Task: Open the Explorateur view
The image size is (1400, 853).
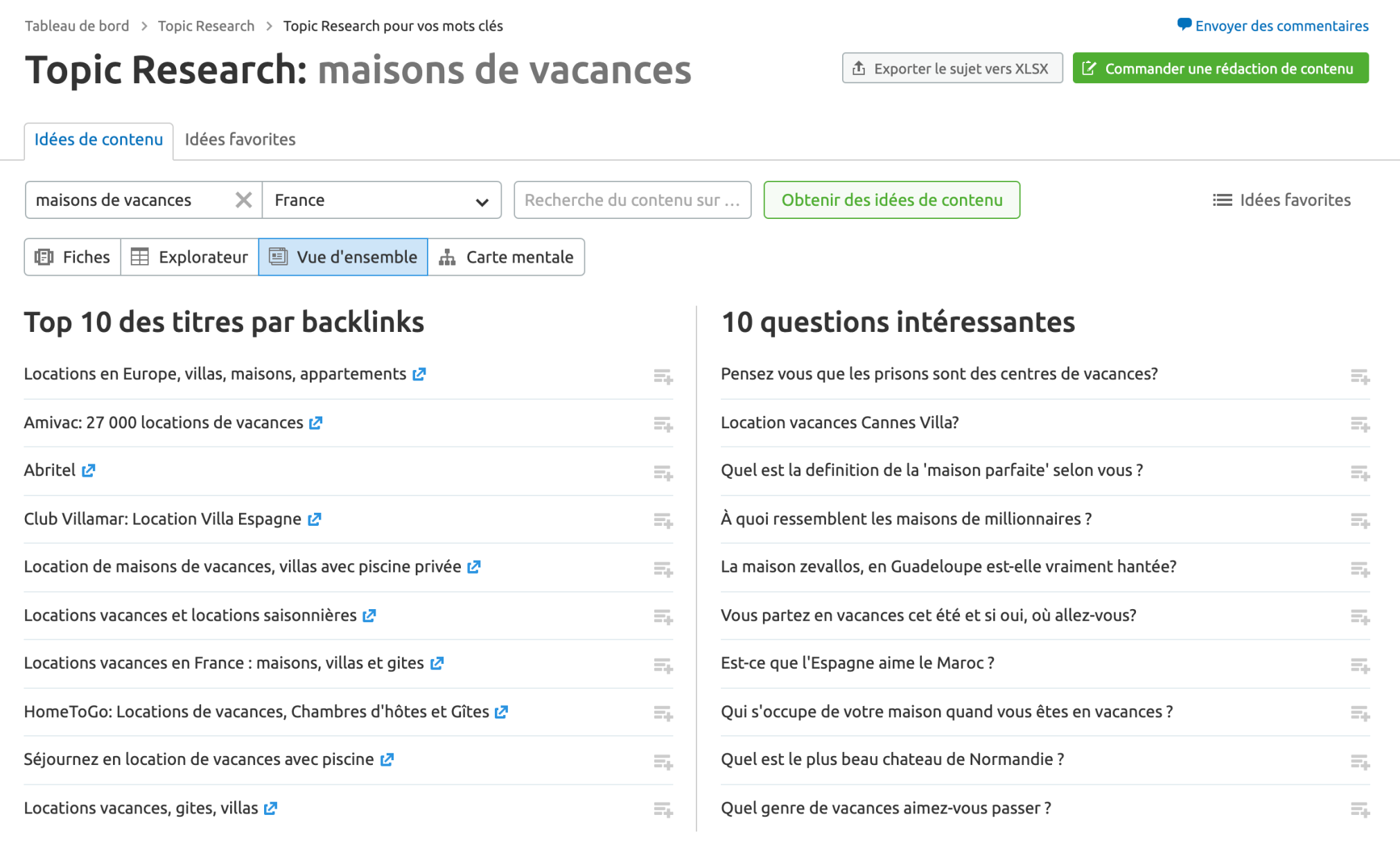Action: tap(189, 257)
